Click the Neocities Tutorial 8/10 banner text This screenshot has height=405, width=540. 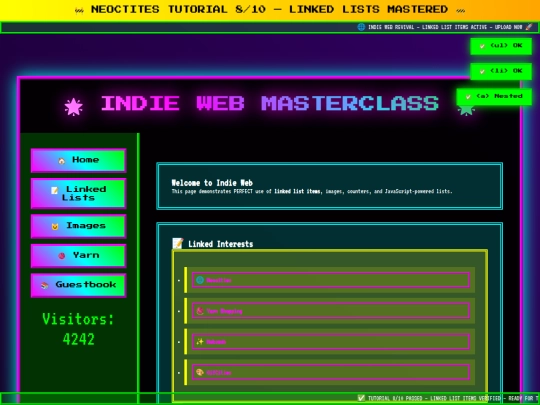click(x=270, y=9)
